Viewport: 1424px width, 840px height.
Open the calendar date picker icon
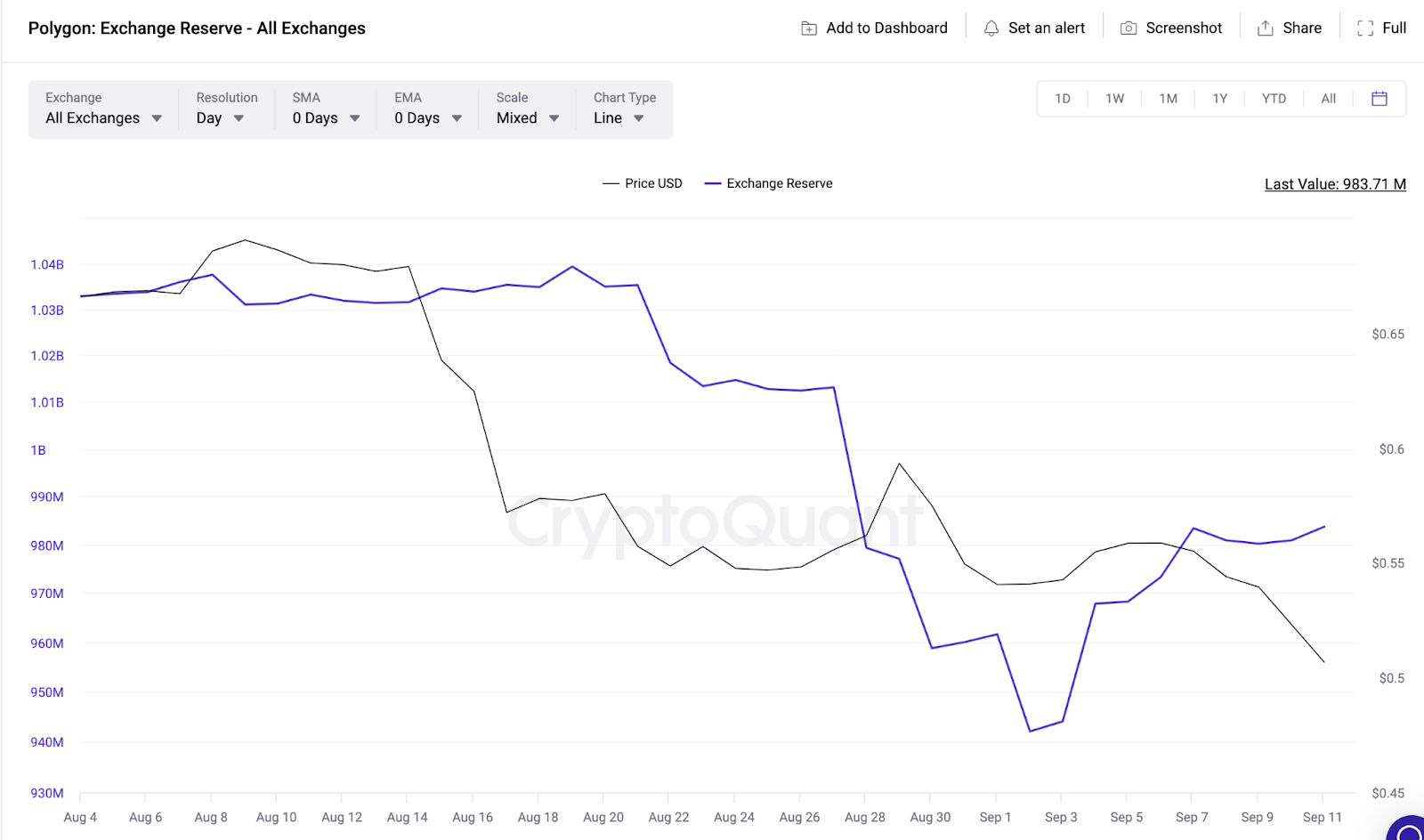coord(1379,99)
